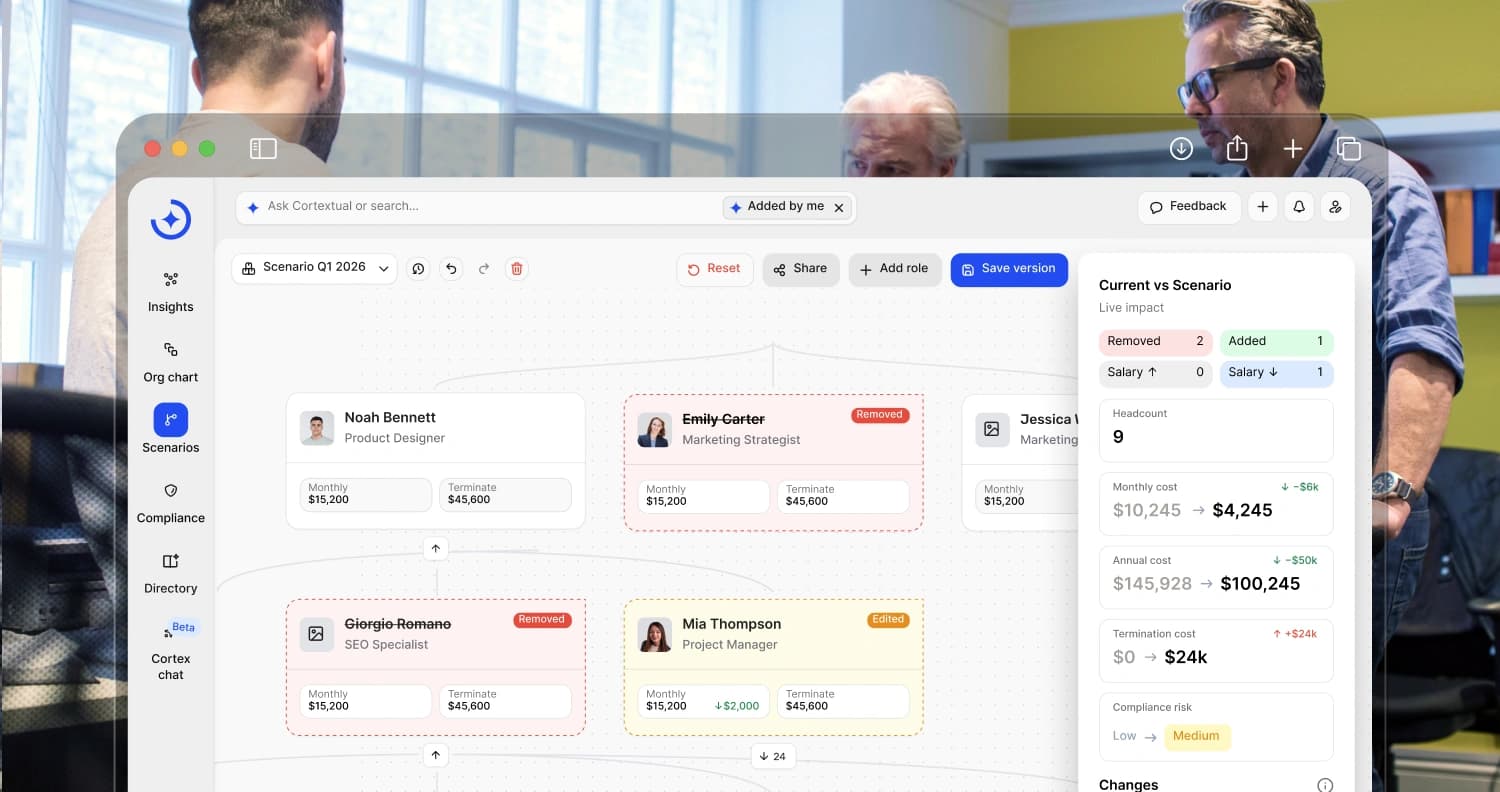The height and width of the screenshot is (792, 1500).
Task: Click the browser share icon
Action: pos(1237,148)
